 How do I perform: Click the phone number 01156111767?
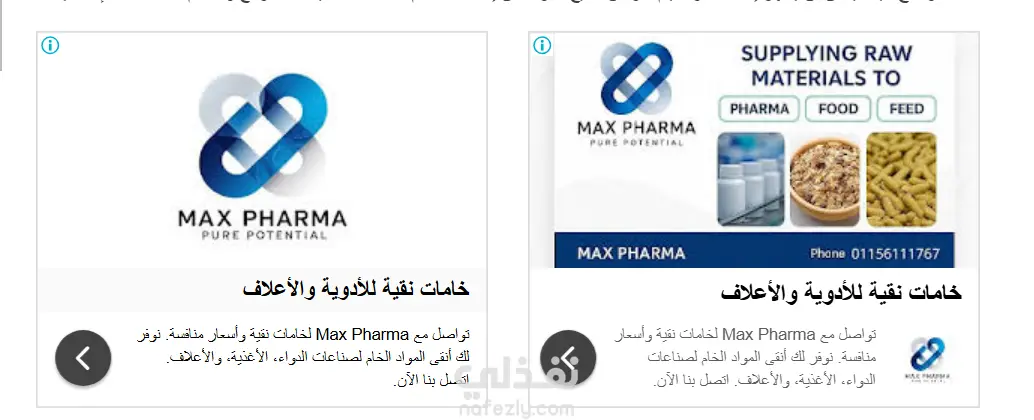pos(896,254)
